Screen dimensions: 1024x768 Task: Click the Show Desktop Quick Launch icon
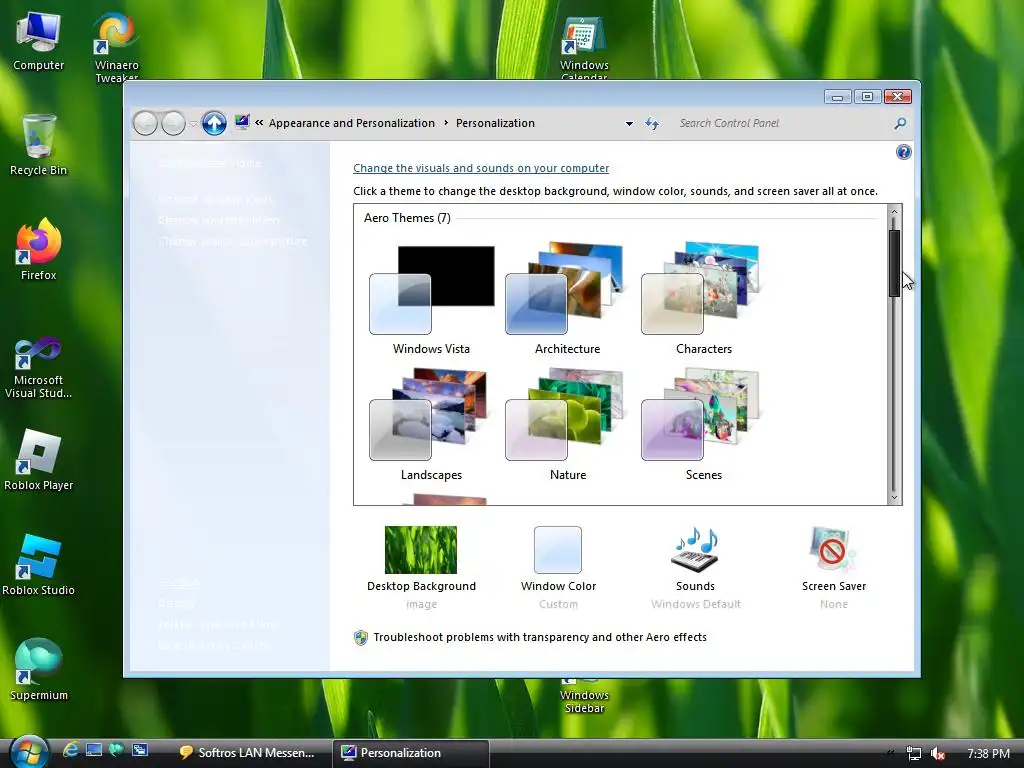click(x=94, y=750)
